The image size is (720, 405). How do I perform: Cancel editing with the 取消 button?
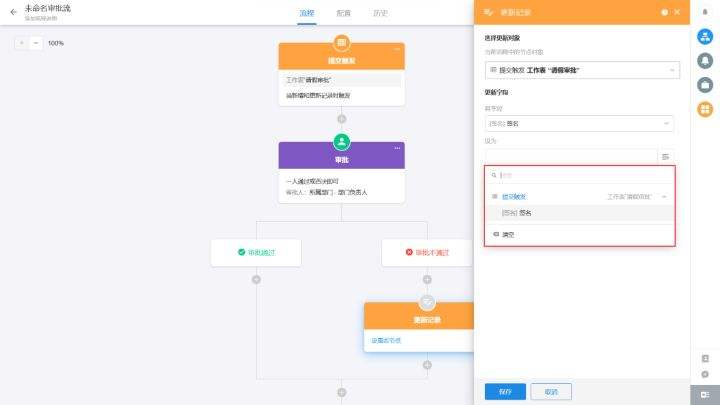[551, 392]
